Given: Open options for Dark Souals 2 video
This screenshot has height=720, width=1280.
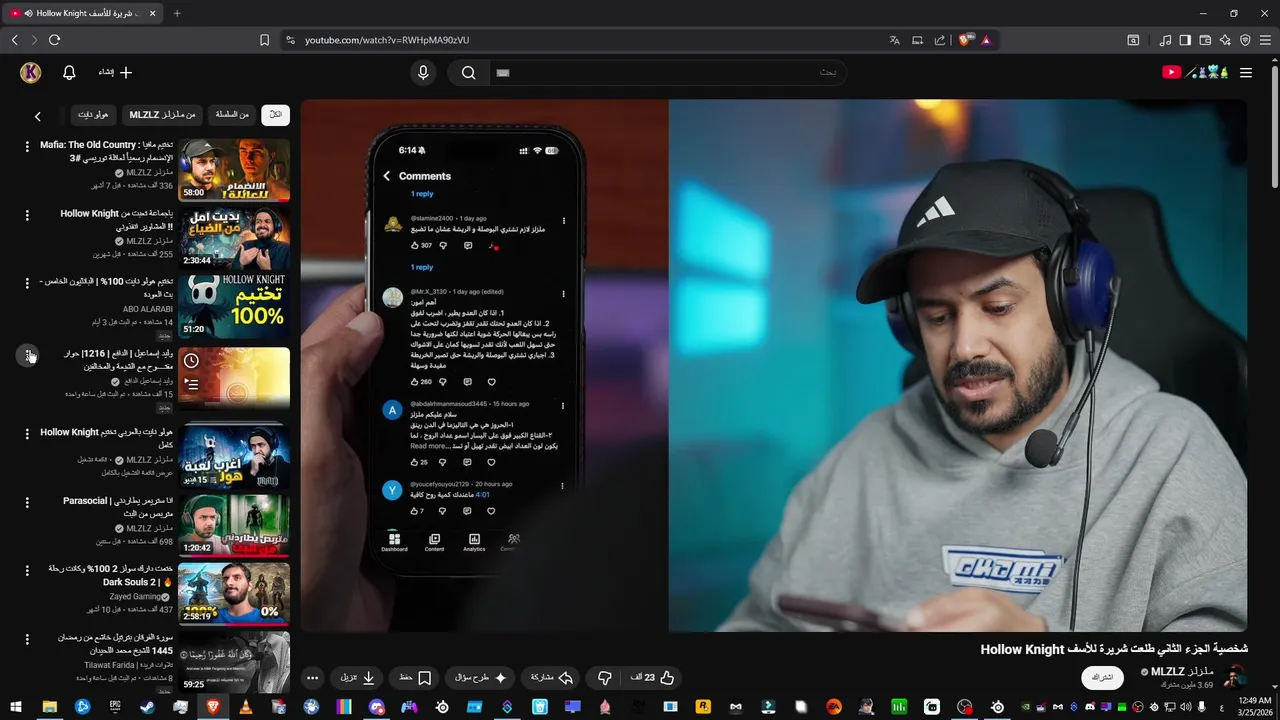Looking at the screenshot, I should pyautogui.click(x=27, y=570).
